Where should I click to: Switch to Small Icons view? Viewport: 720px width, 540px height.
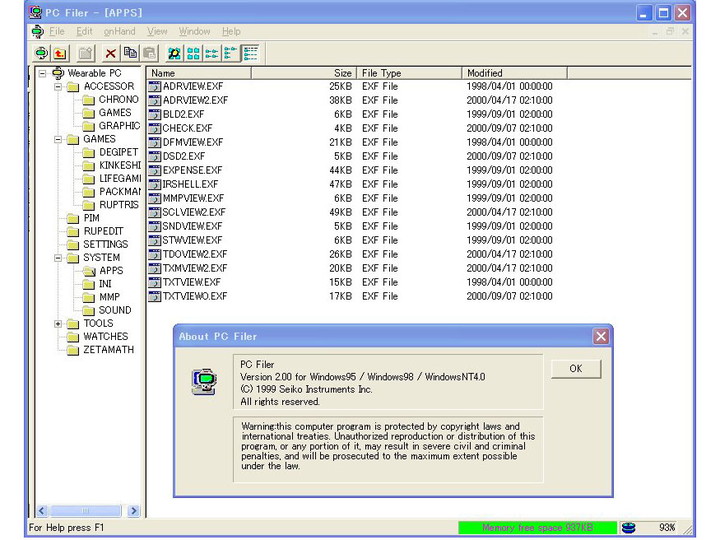(x=212, y=53)
